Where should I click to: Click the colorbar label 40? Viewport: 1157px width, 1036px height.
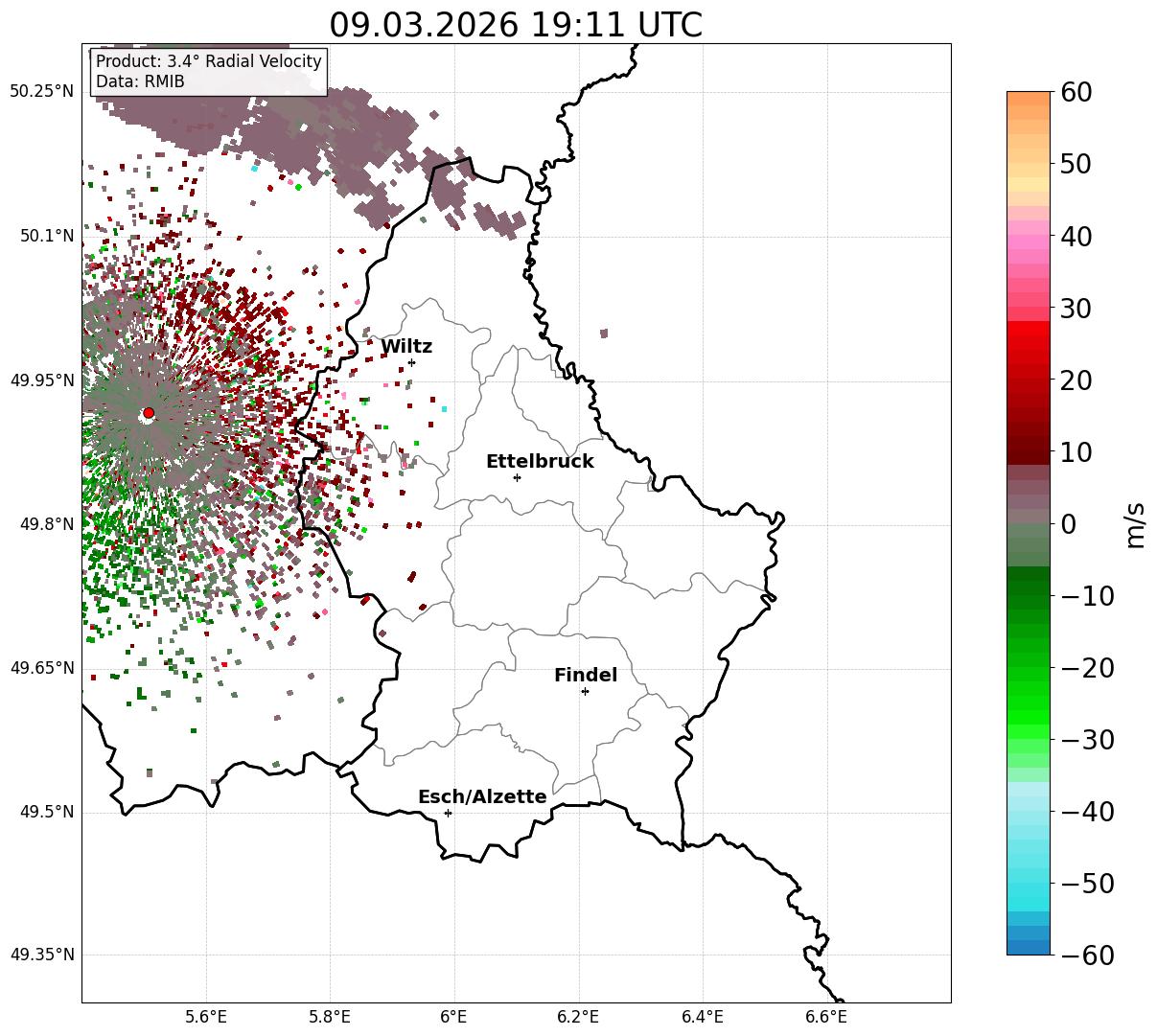(x=1077, y=236)
